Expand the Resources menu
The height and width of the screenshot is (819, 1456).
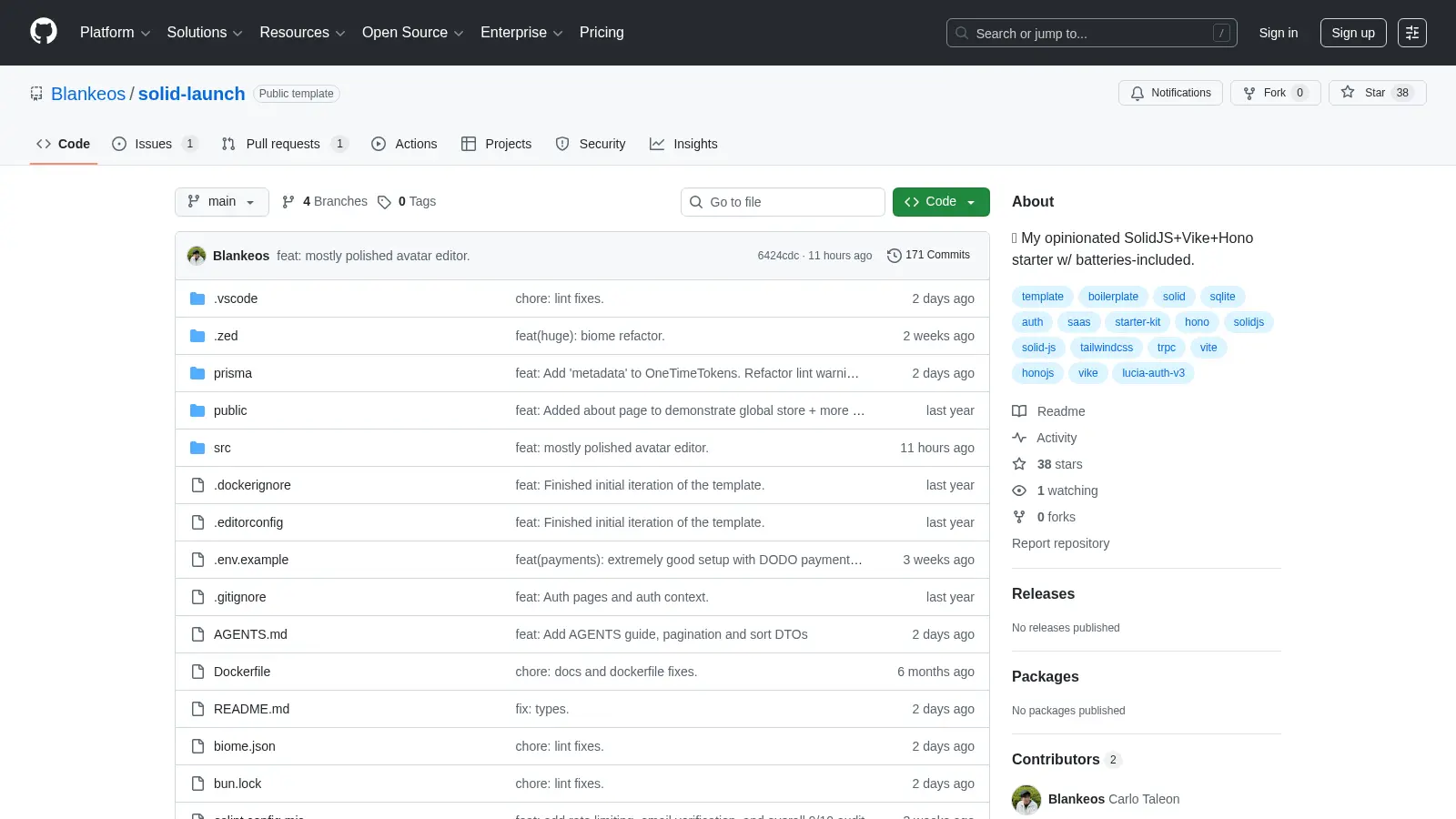[302, 33]
